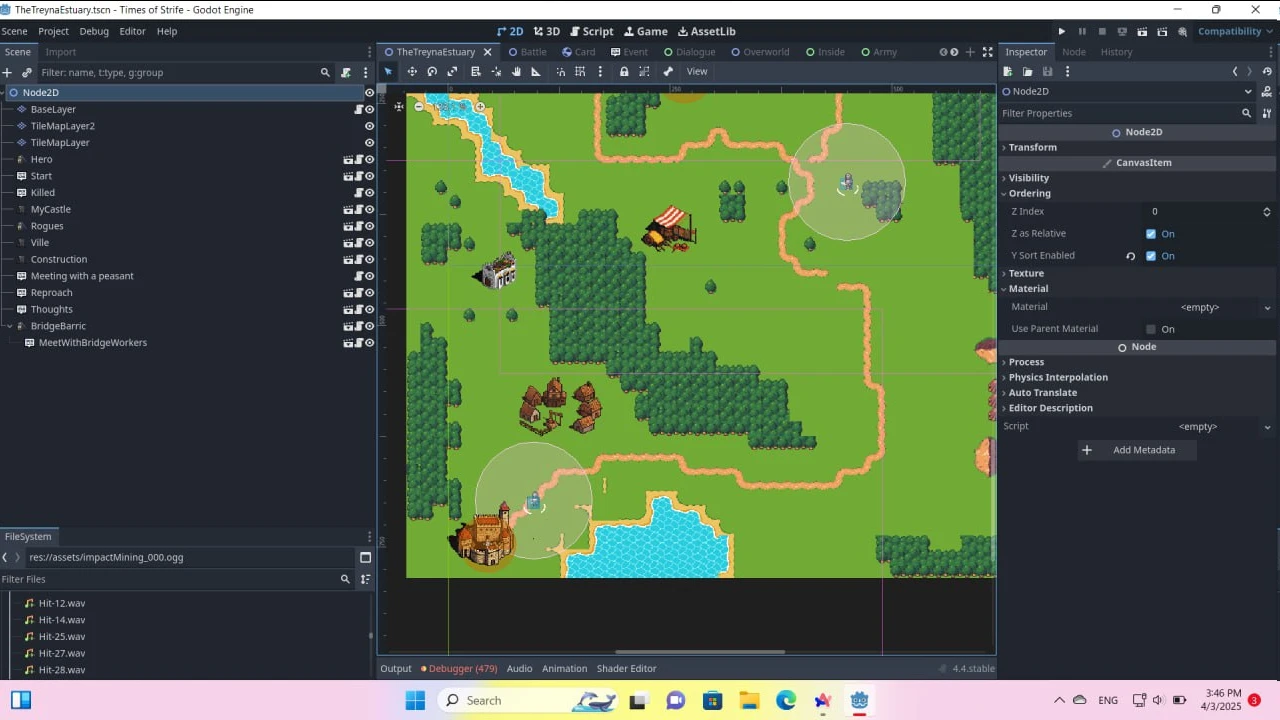Attach a script to the selected node
The width and height of the screenshot is (1280, 720).
click(x=346, y=72)
